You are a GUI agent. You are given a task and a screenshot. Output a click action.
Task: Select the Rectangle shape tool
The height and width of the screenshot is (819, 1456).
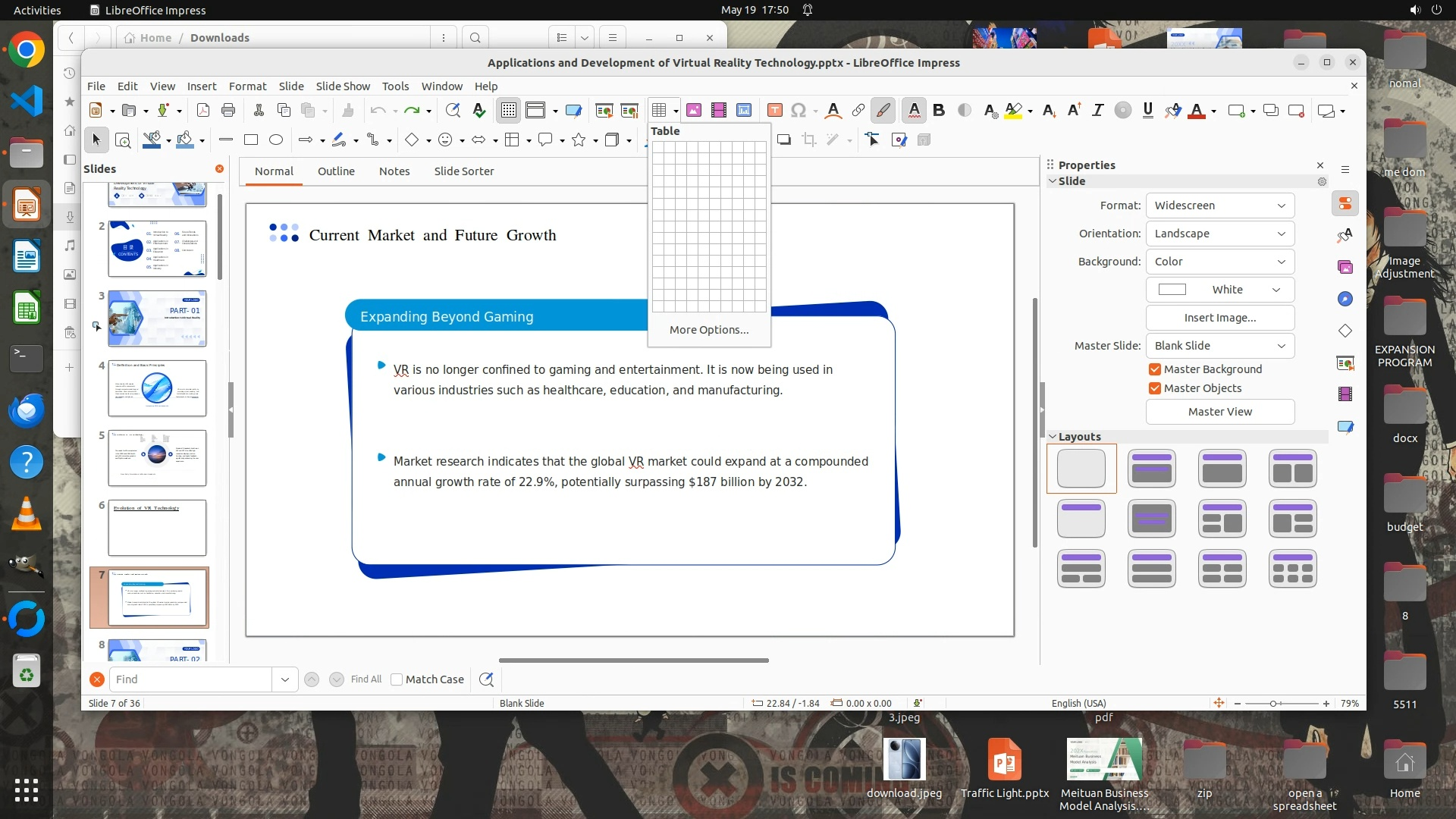251,140
